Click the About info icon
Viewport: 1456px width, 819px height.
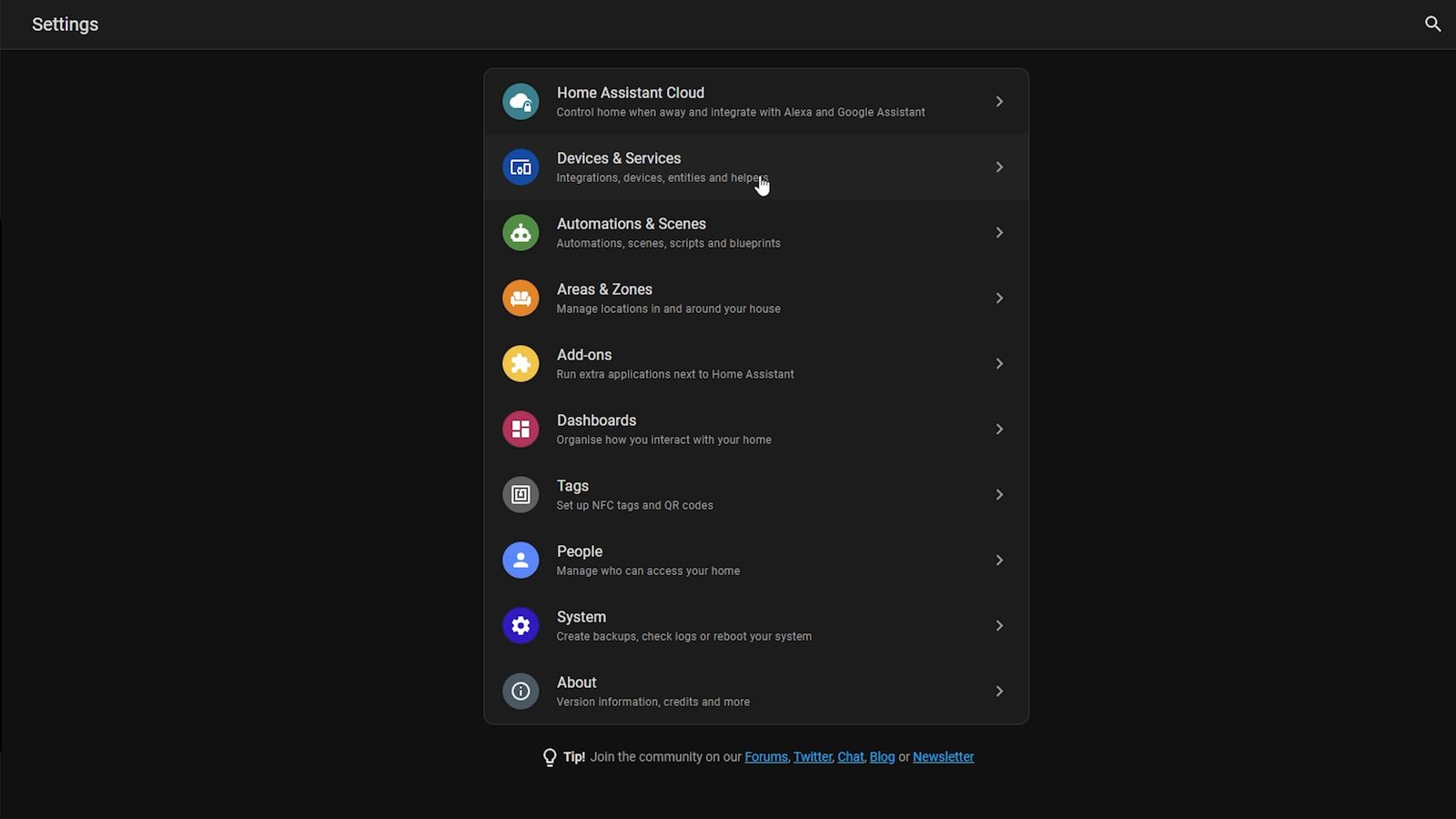521,692
